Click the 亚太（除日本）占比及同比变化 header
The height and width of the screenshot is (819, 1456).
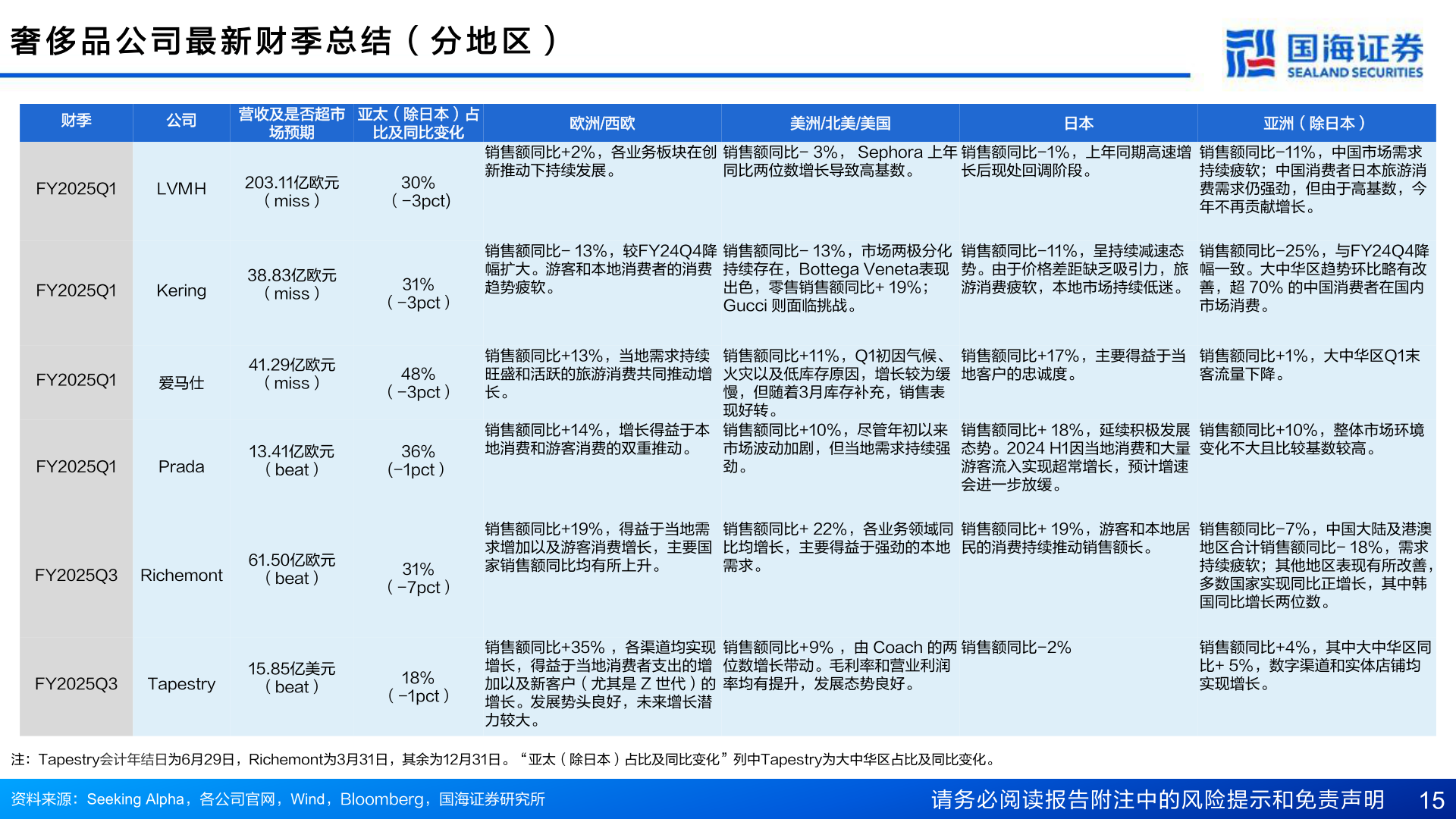[418, 123]
